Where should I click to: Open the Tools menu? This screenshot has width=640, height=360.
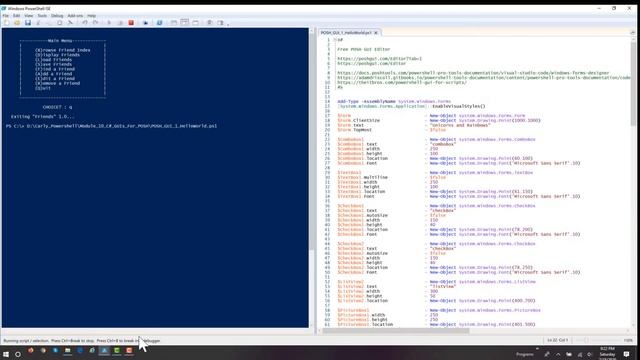[42, 16]
